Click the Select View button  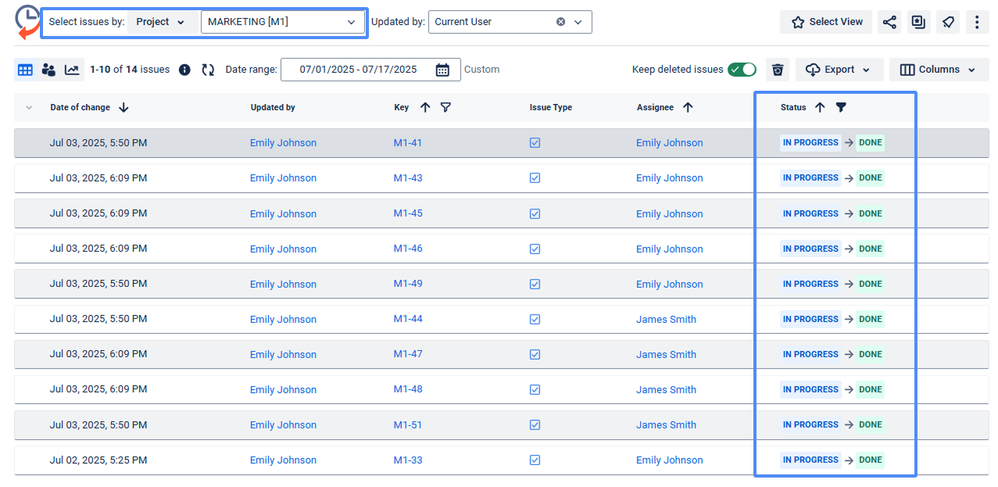(x=826, y=22)
